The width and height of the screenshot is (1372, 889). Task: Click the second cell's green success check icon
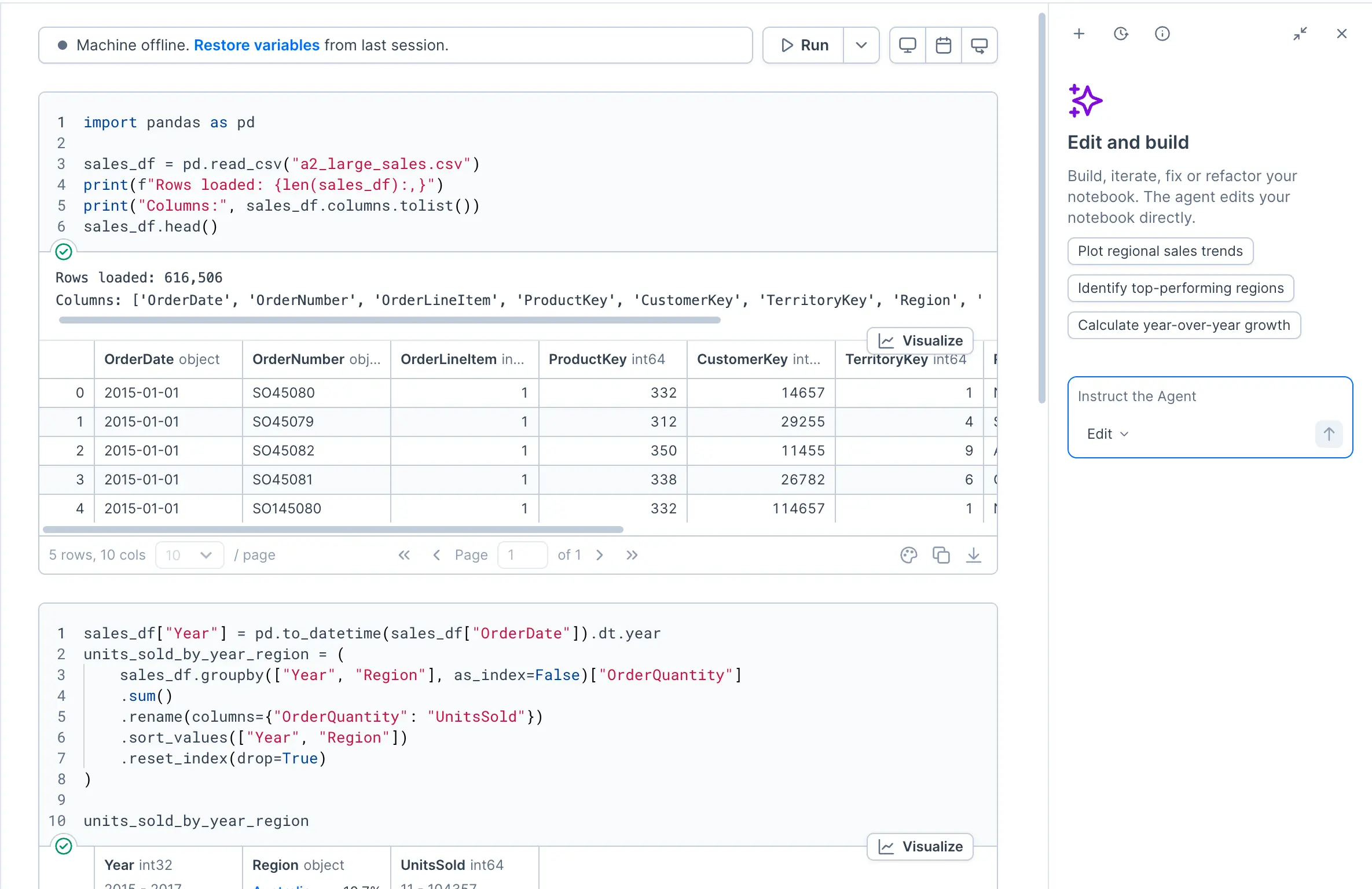pyautogui.click(x=64, y=846)
